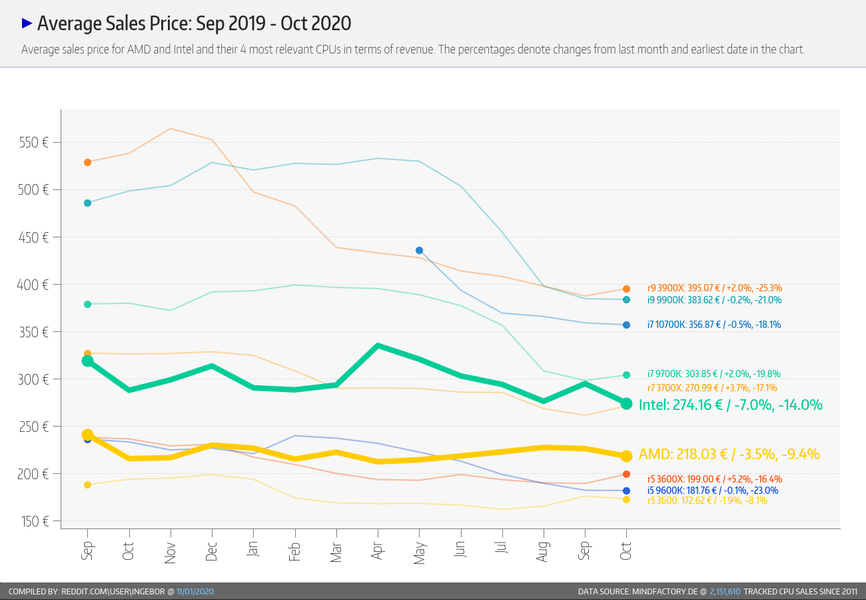The image size is (866, 600).
Task: Click the i7 10700K blue end marker
Action: point(626,325)
